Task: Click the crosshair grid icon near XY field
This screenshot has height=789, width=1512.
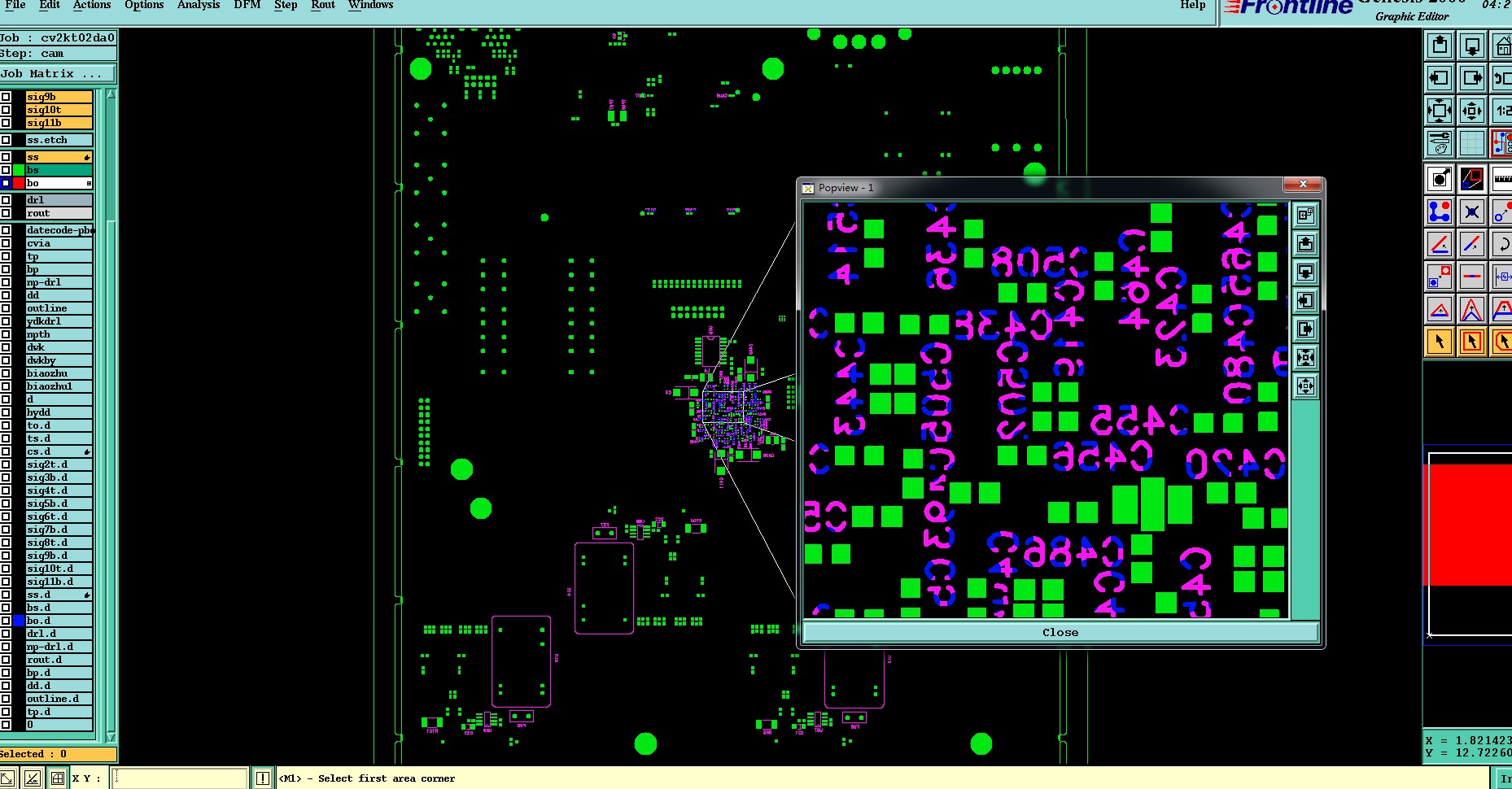Action: tap(57, 778)
